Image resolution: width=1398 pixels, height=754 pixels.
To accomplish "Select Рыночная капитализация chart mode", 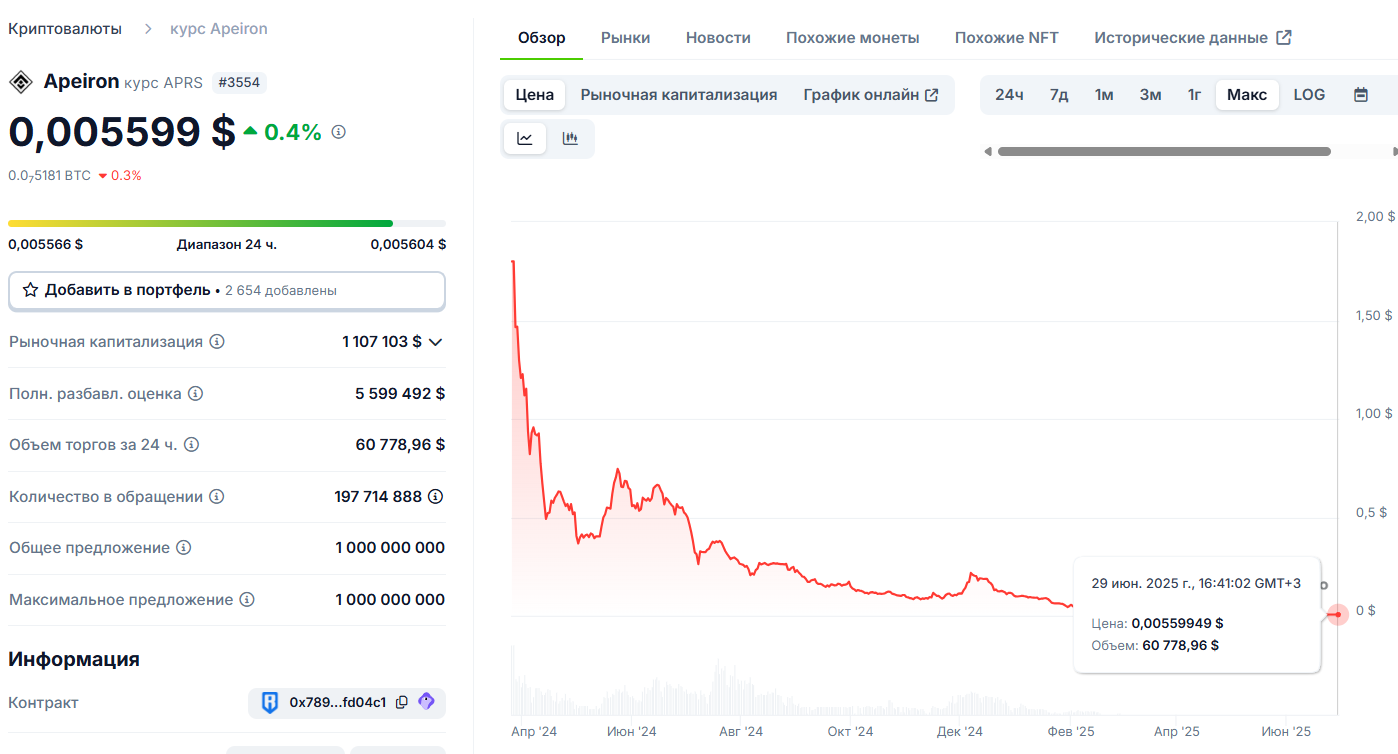I will tap(679, 95).
